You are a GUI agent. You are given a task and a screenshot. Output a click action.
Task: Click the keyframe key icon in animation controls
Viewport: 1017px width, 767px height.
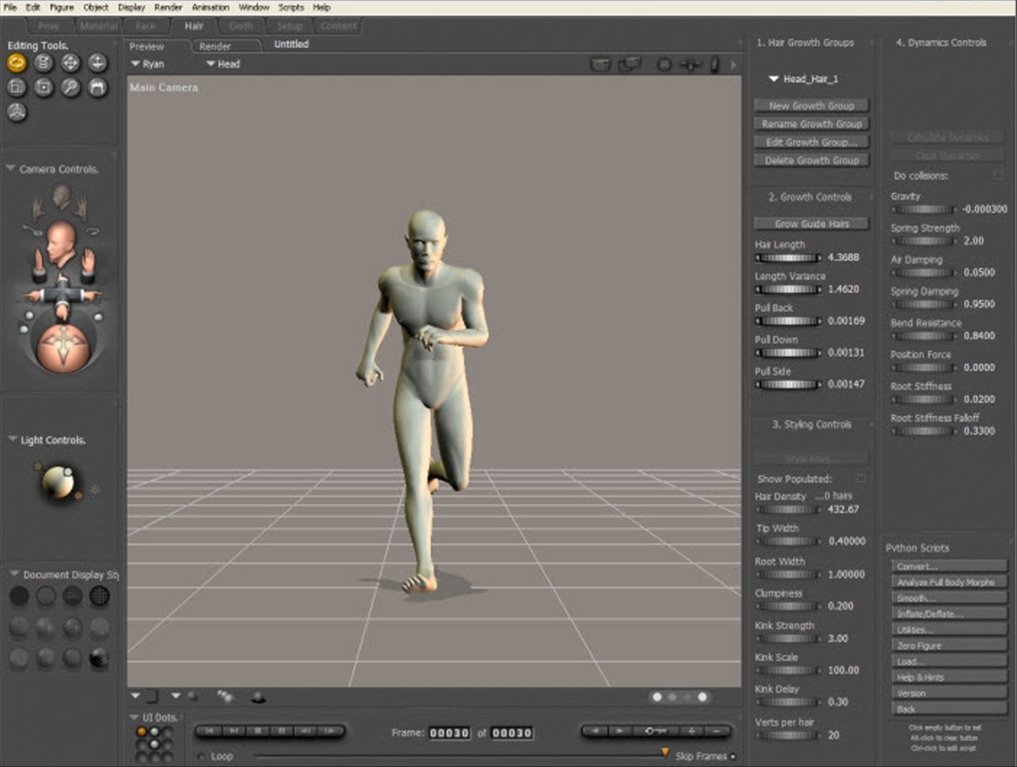[655, 731]
